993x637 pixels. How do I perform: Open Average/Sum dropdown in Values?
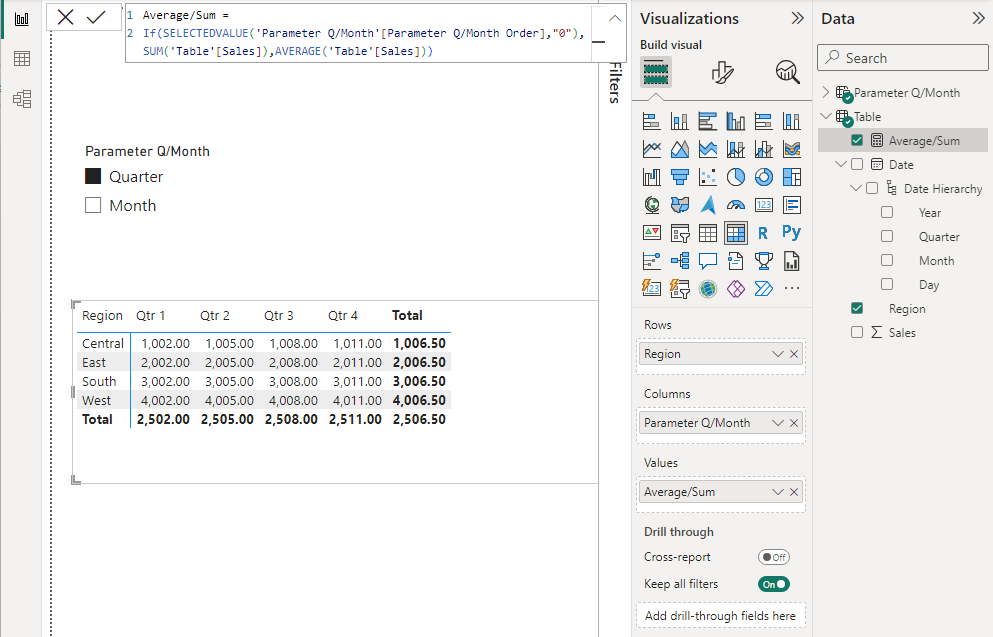pos(778,492)
